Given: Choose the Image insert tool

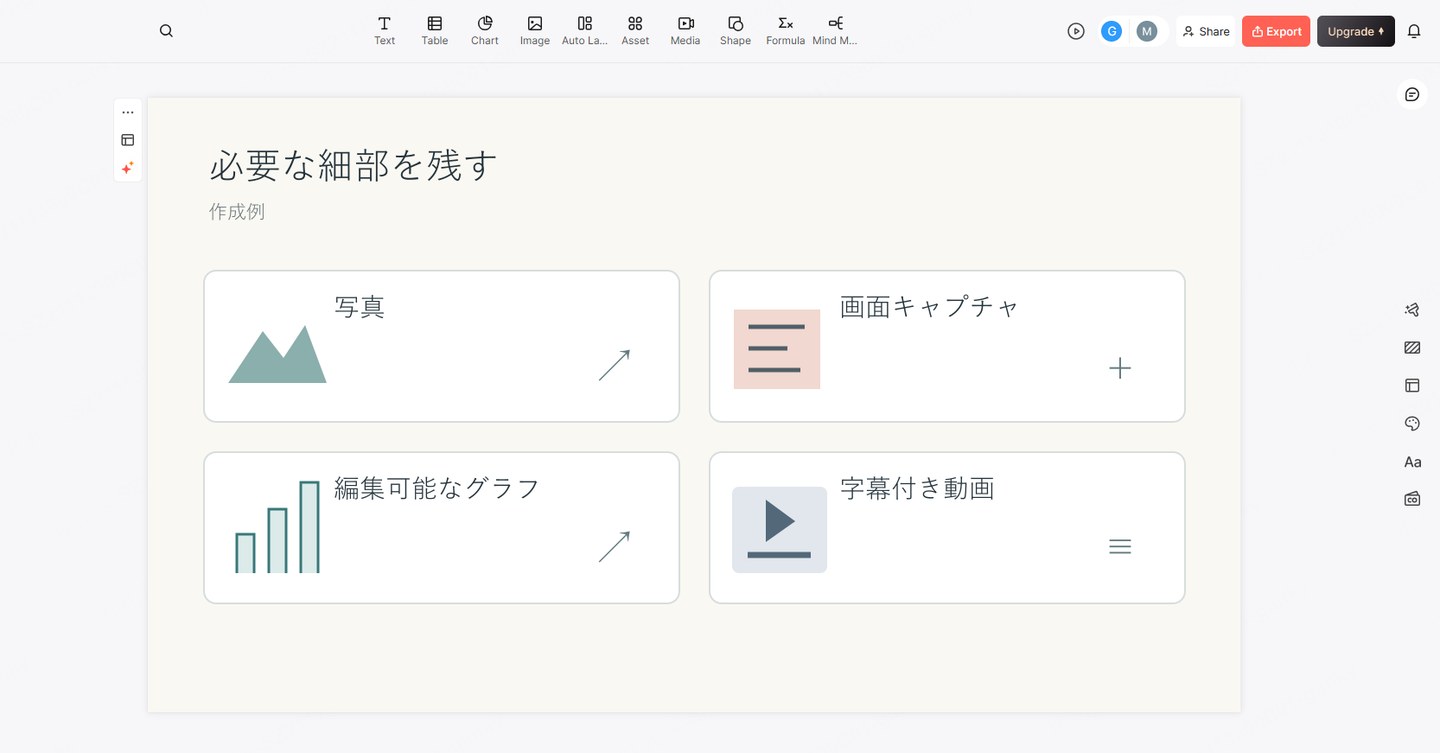Looking at the screenshot, I should (x=534, y=31).
